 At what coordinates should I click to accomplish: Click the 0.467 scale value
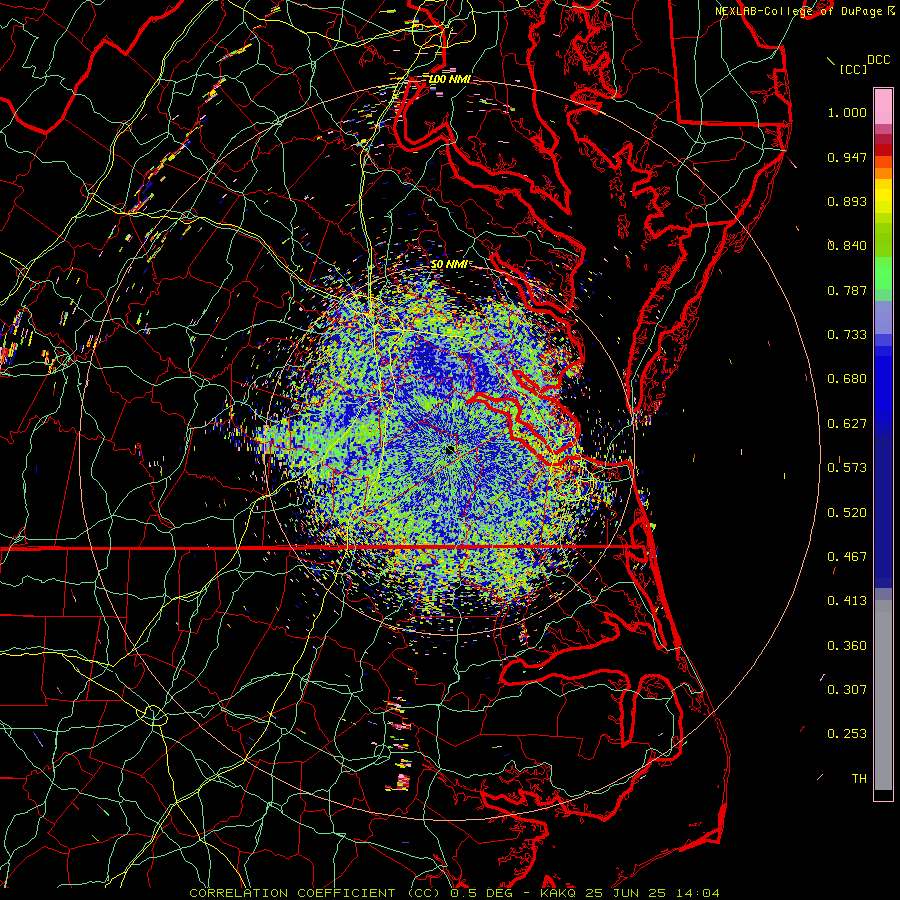[847, 557]
